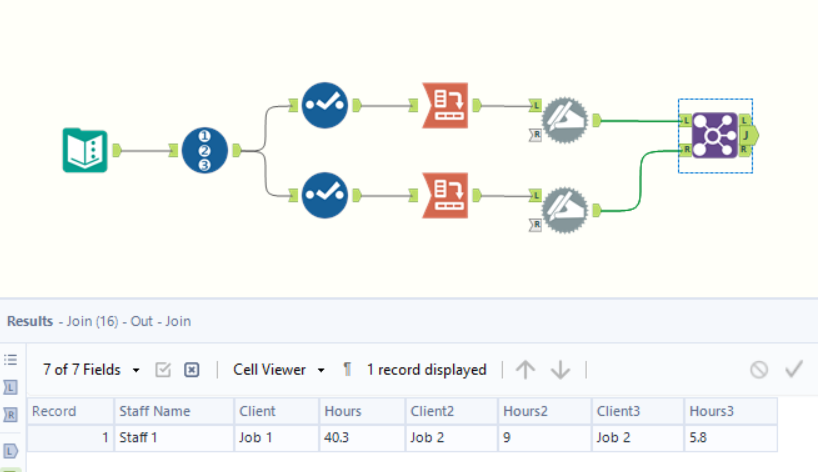The width and height of the screenshot is (818, 472).
Task: Select the upper Dynamic Rename tool
Action: pyautogui.click(x=564, y=118)
